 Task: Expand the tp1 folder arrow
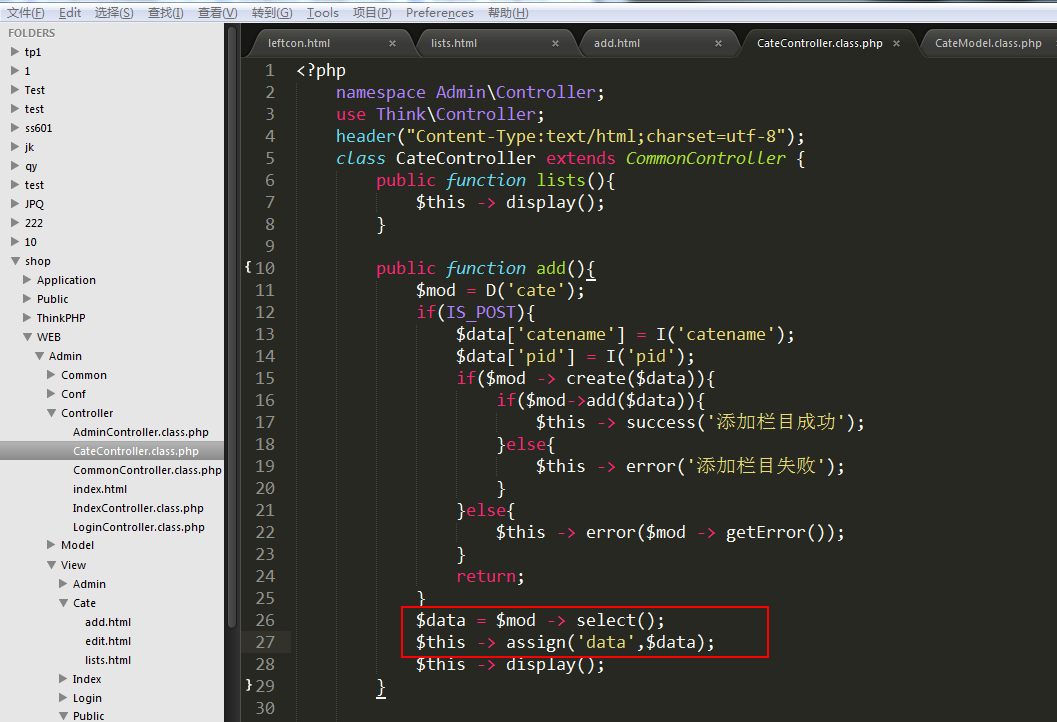click(15, 51)
